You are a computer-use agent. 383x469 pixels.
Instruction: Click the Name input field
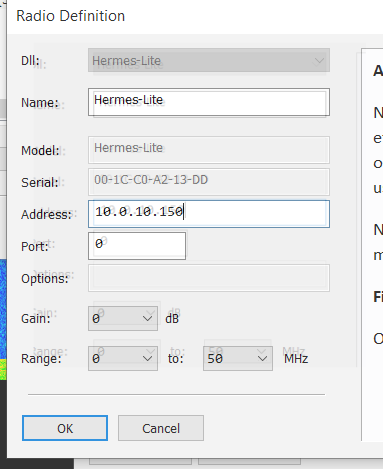coord(209,102)
